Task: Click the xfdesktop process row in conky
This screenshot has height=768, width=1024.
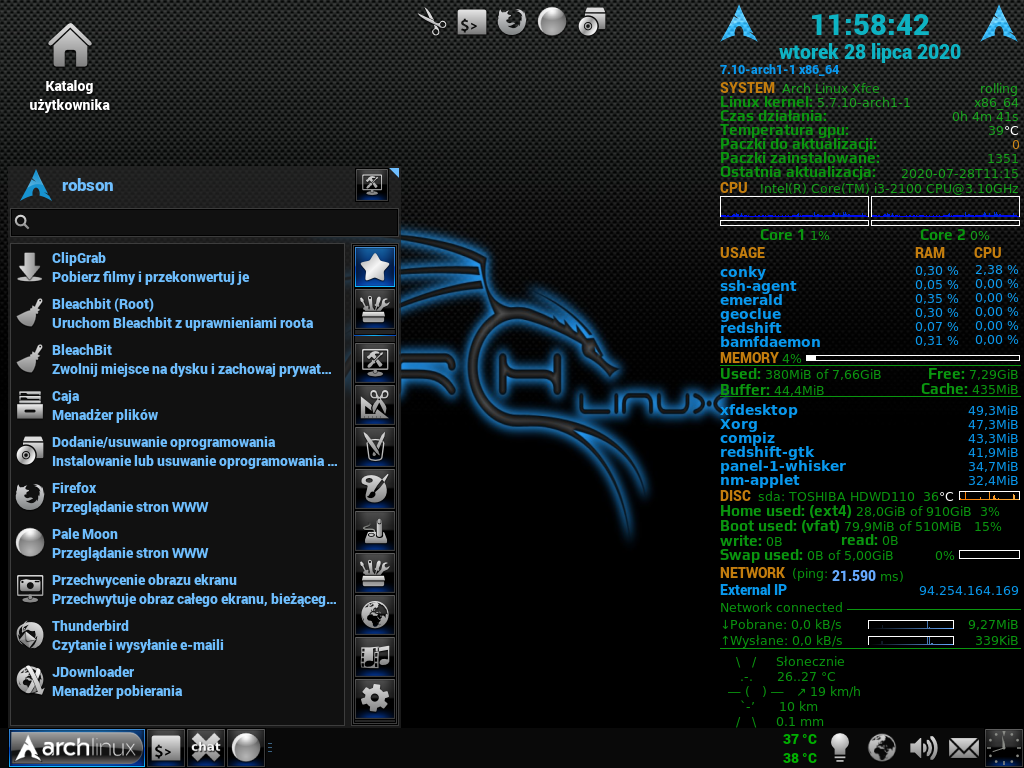Action: click(869, 410)
